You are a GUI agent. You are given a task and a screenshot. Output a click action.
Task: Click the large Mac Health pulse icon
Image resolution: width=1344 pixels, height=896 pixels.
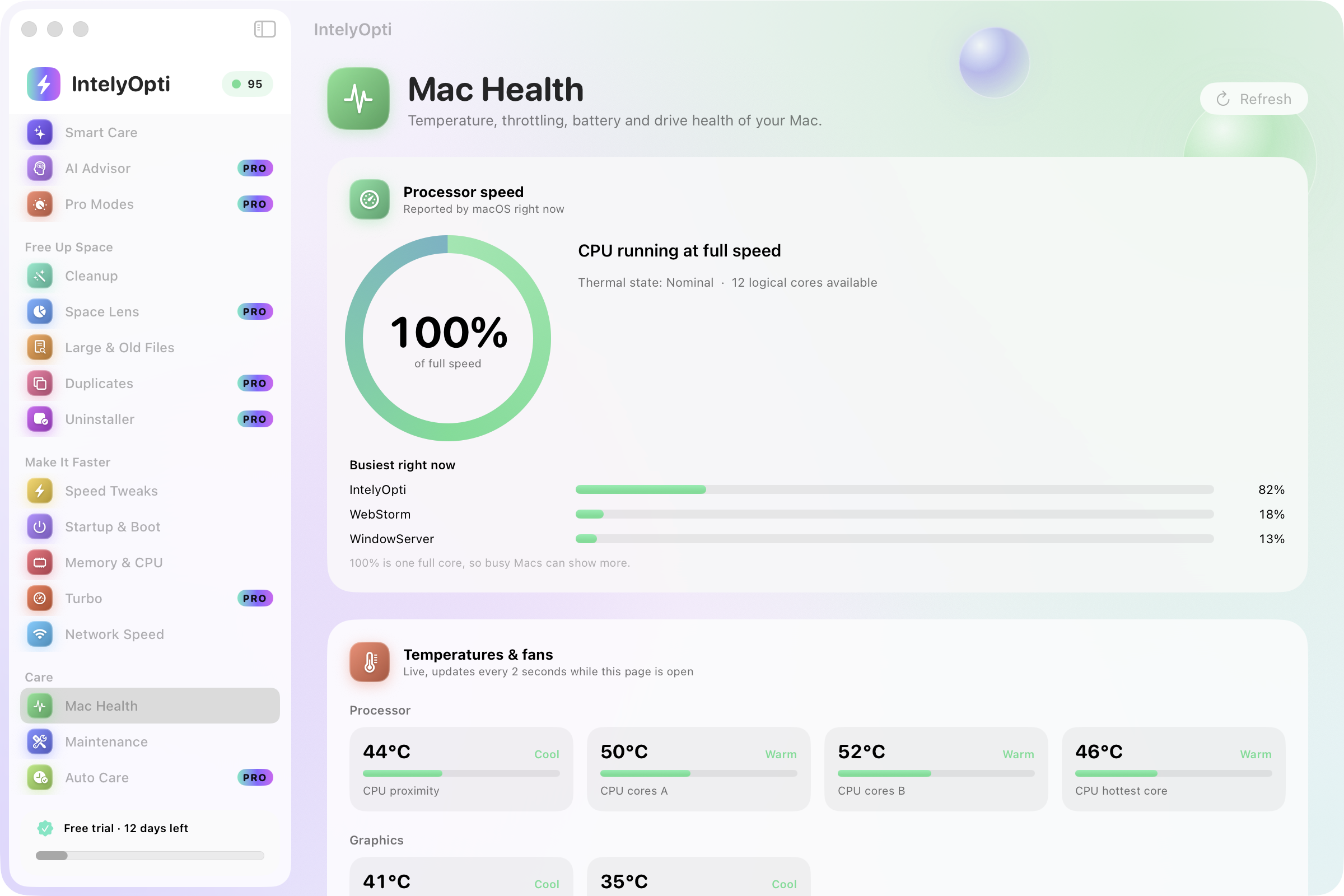tap(358, 99)
